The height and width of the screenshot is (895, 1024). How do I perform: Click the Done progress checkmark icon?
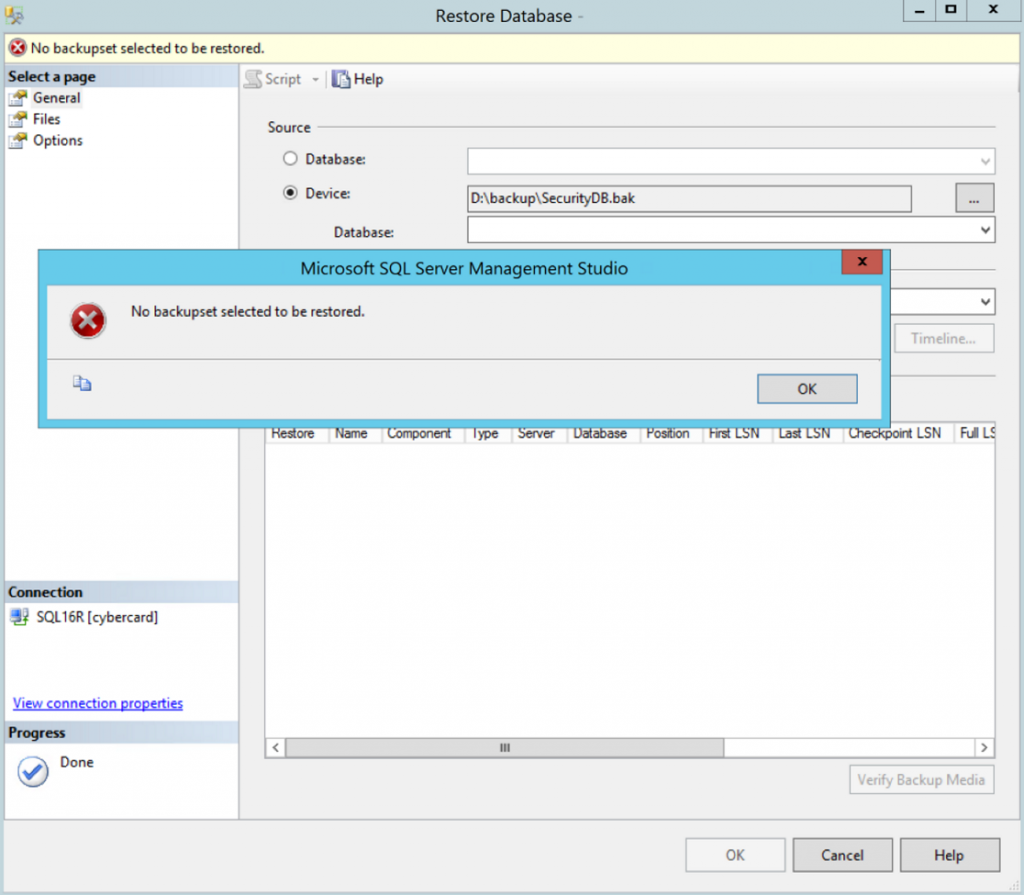(x=33, y=772)
